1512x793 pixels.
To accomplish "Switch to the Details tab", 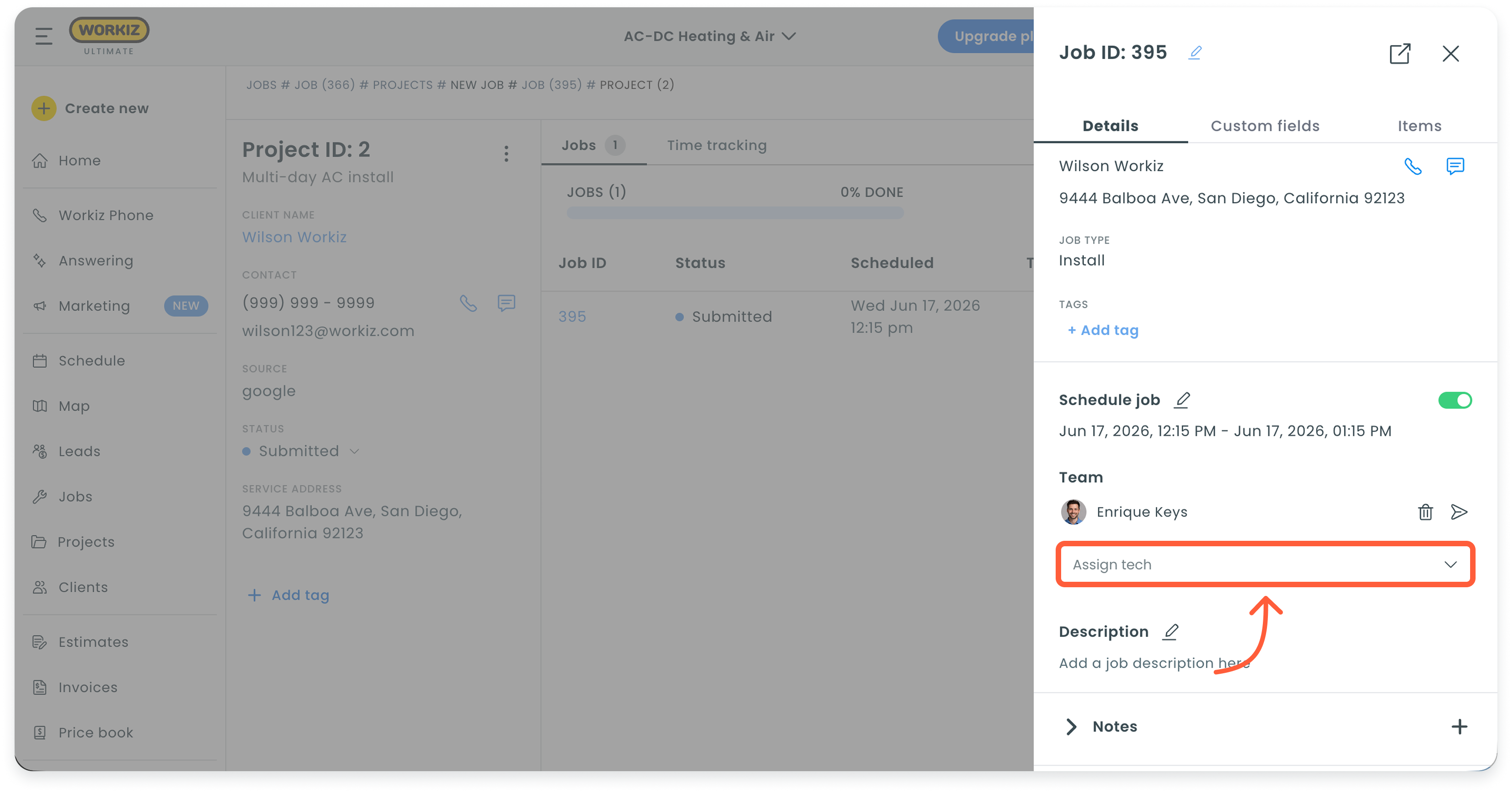I will coord(1110,126).
